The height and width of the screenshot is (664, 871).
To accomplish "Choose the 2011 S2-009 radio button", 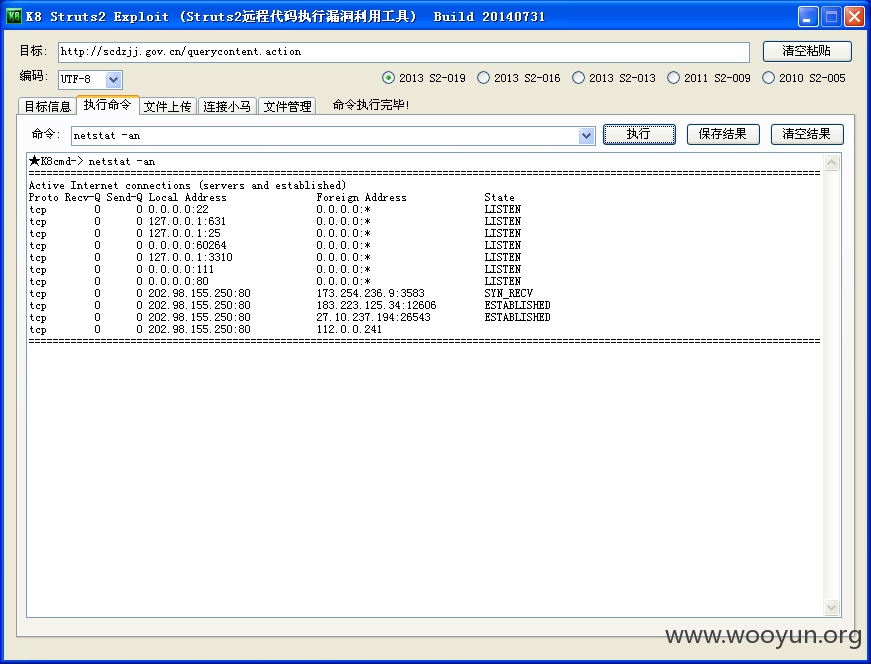I will pyautogui.click(x=709, y=78).
